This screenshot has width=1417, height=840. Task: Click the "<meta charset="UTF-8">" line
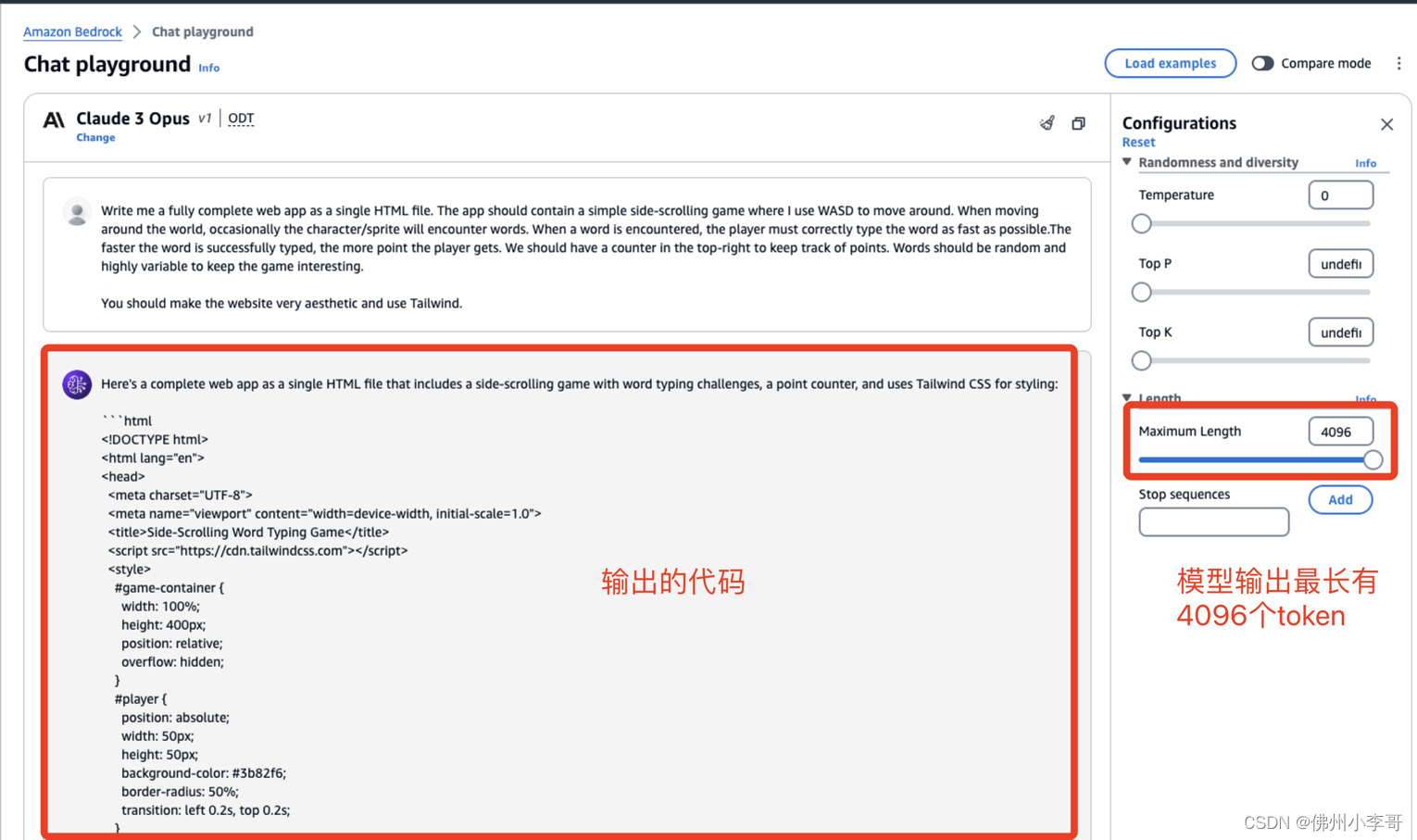coord(180,495)
